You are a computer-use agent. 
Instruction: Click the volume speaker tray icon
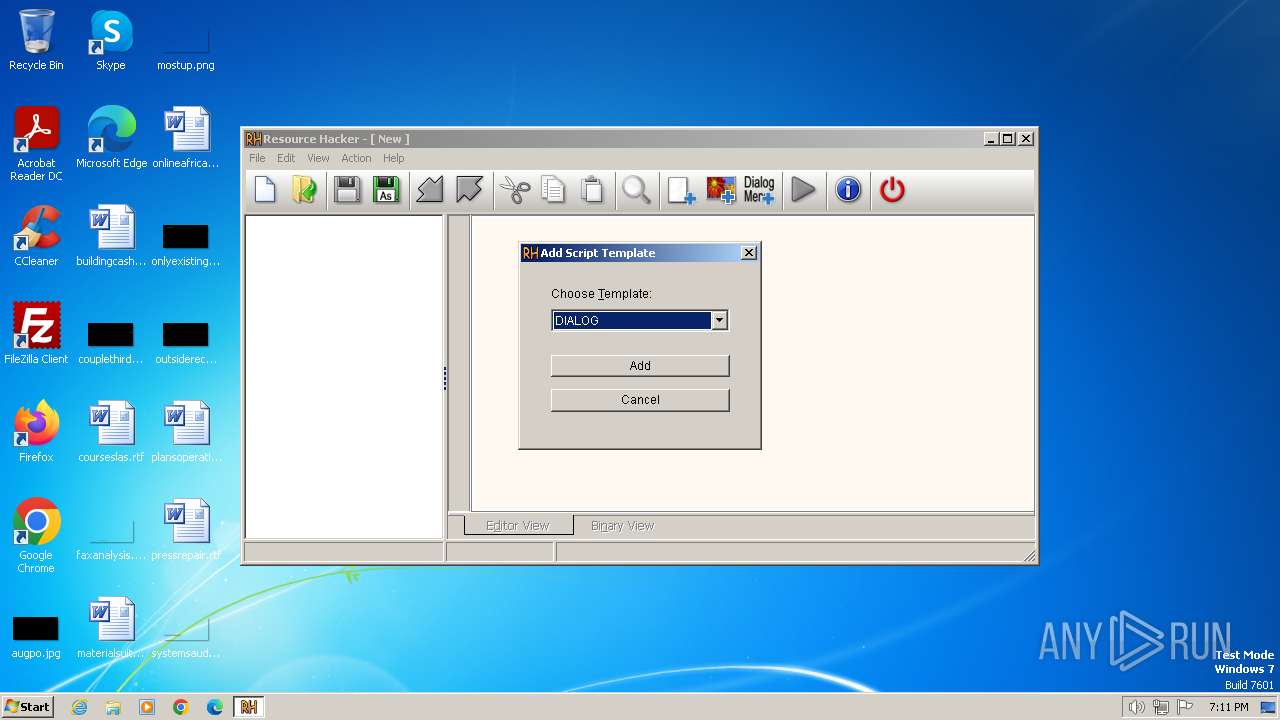pyautogui.click(x=1136, y=707)
